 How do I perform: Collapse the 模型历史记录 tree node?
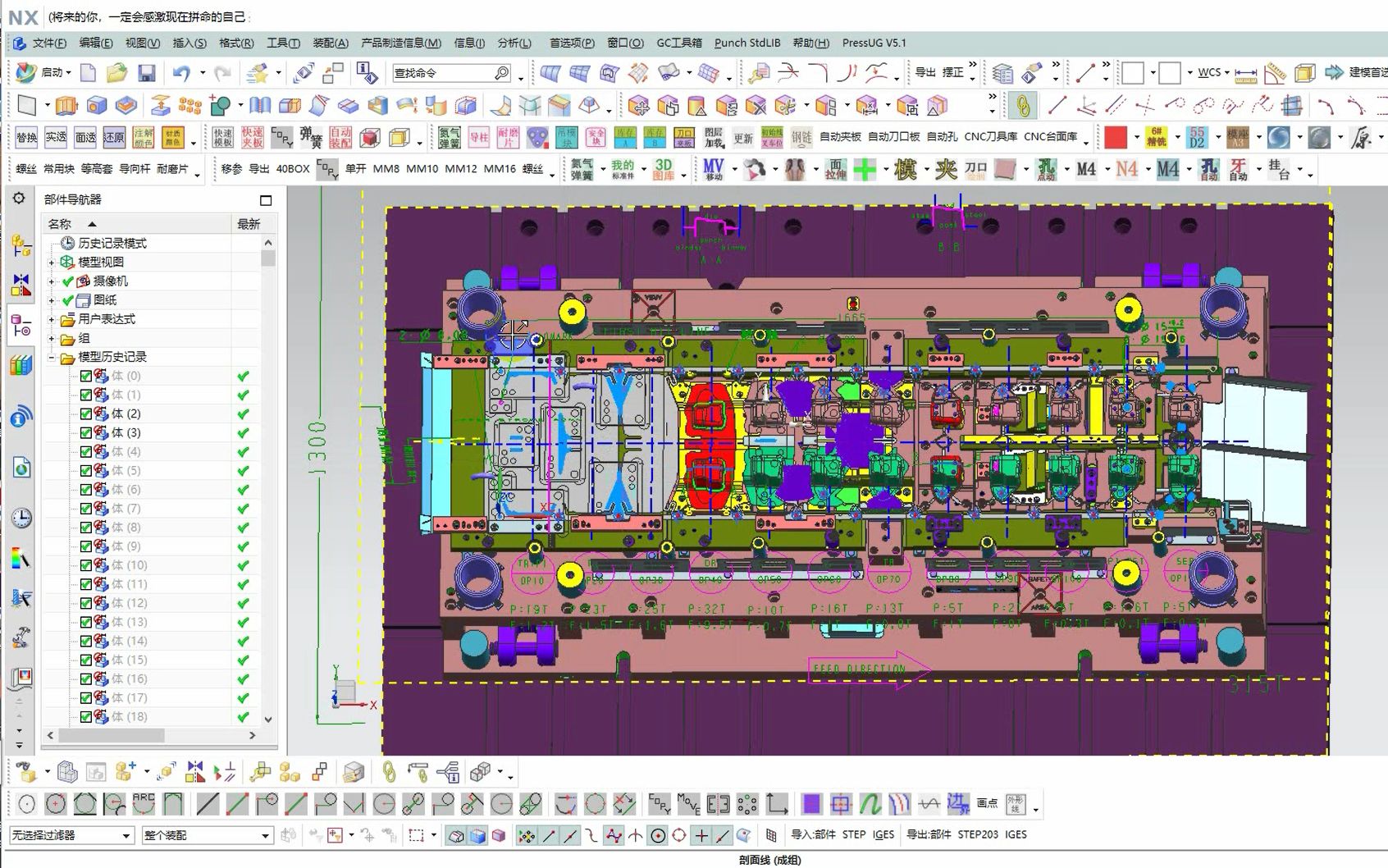point(52,357)
